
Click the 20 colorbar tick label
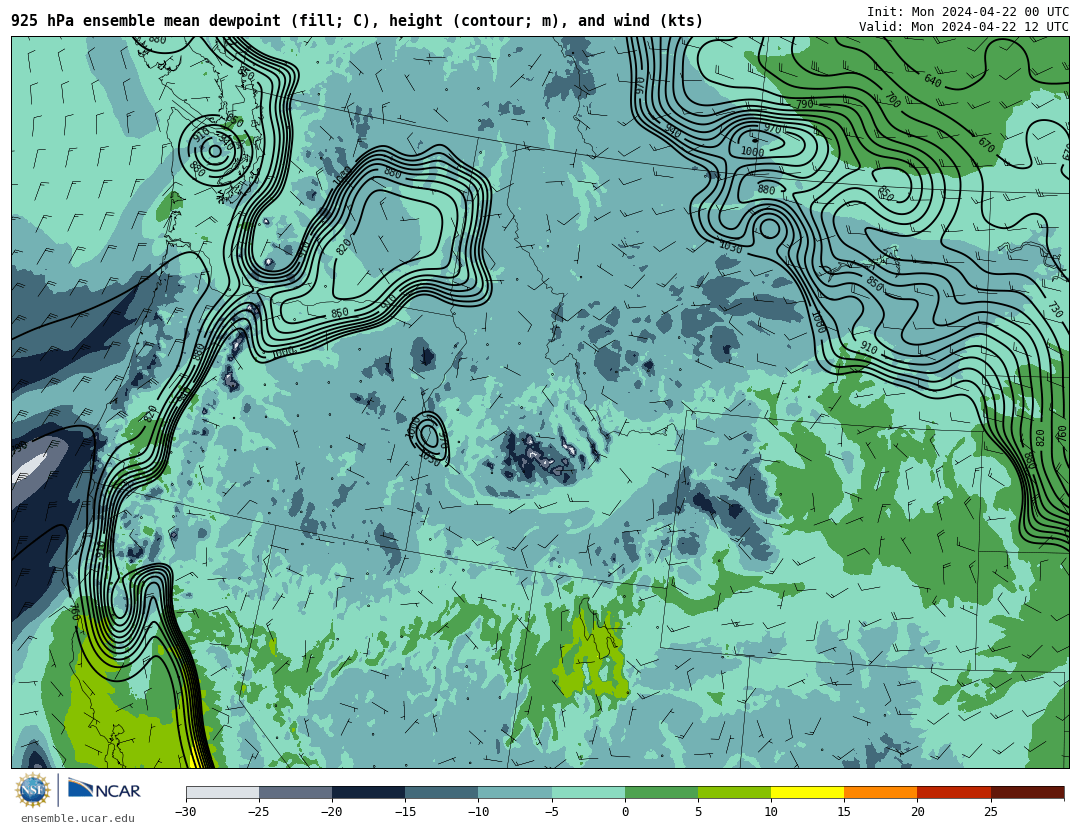[x=917, y=812]
